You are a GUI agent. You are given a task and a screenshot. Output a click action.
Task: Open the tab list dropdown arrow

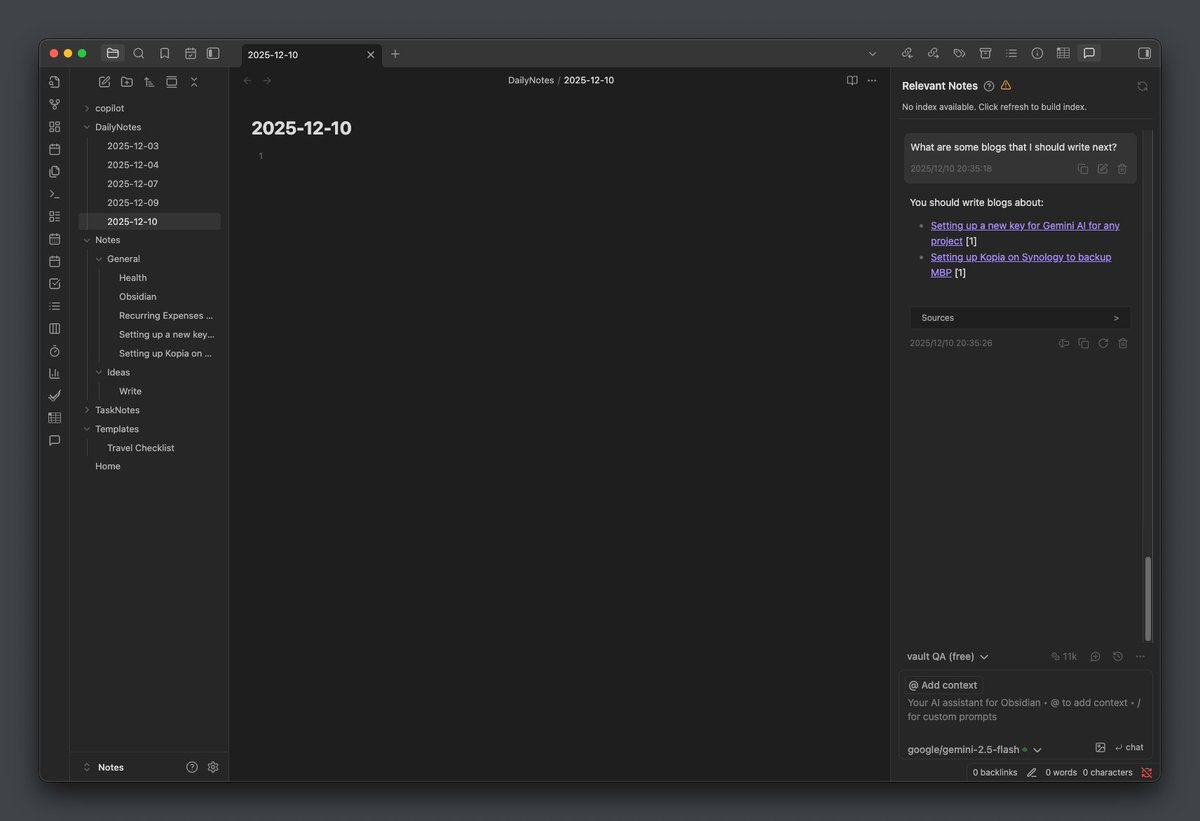(x=872, y=54)
